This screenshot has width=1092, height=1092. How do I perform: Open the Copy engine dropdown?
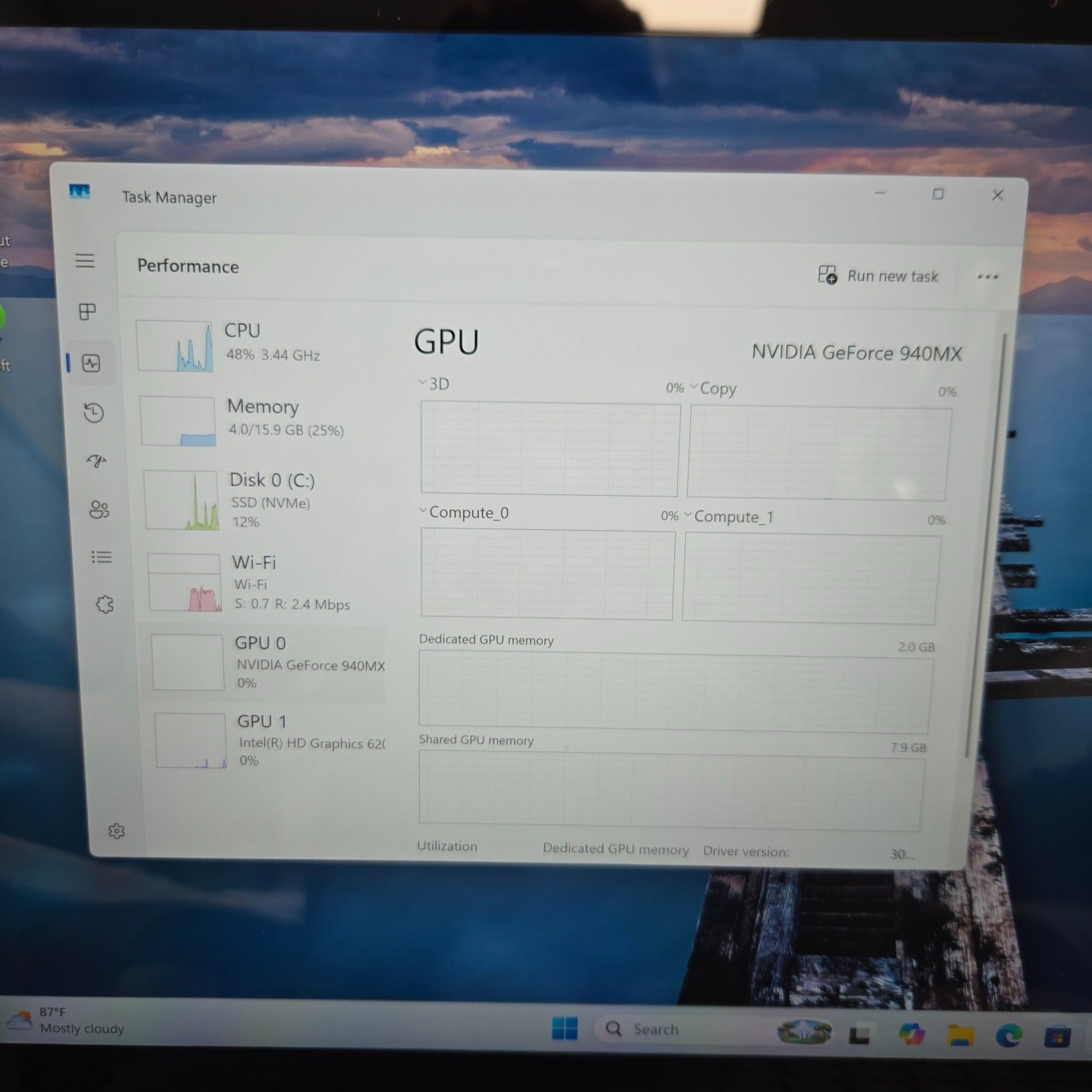[x=713, y=389]
